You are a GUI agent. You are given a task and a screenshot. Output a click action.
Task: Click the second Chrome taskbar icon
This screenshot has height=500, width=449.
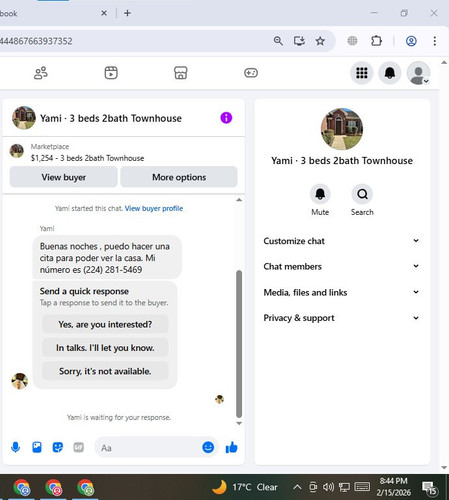pos(54,487)
